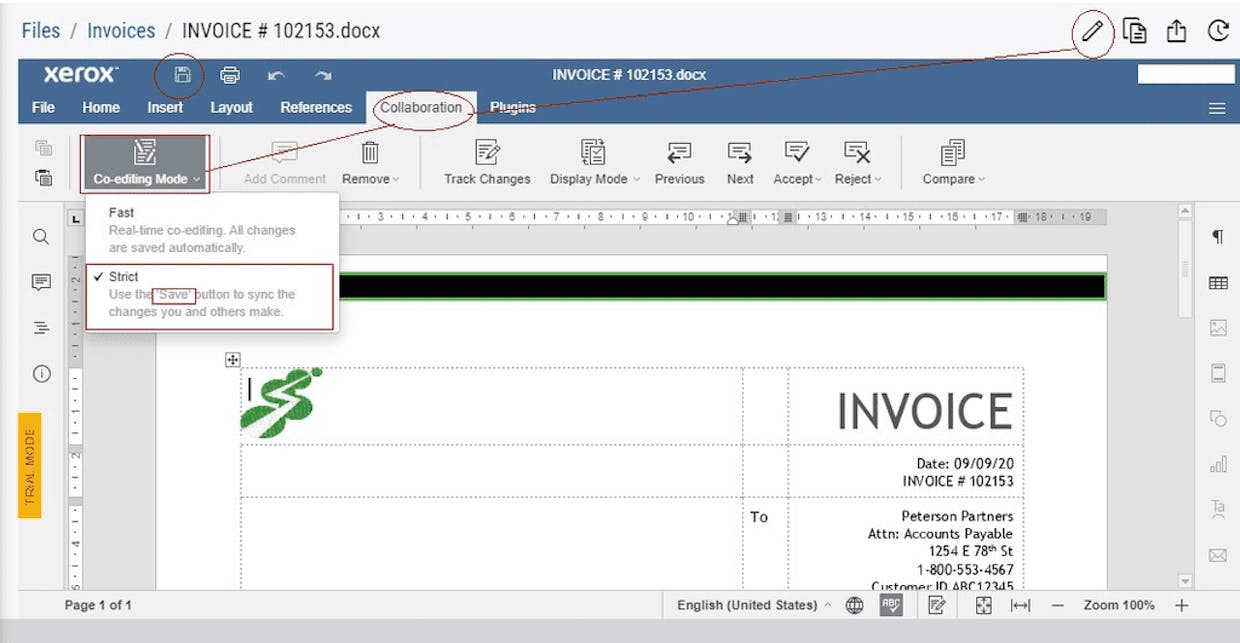The height and width of the screenshot is (643, 1240).
Task: Click the Paste icon in the toolbar
Action: tap(43, 177)
